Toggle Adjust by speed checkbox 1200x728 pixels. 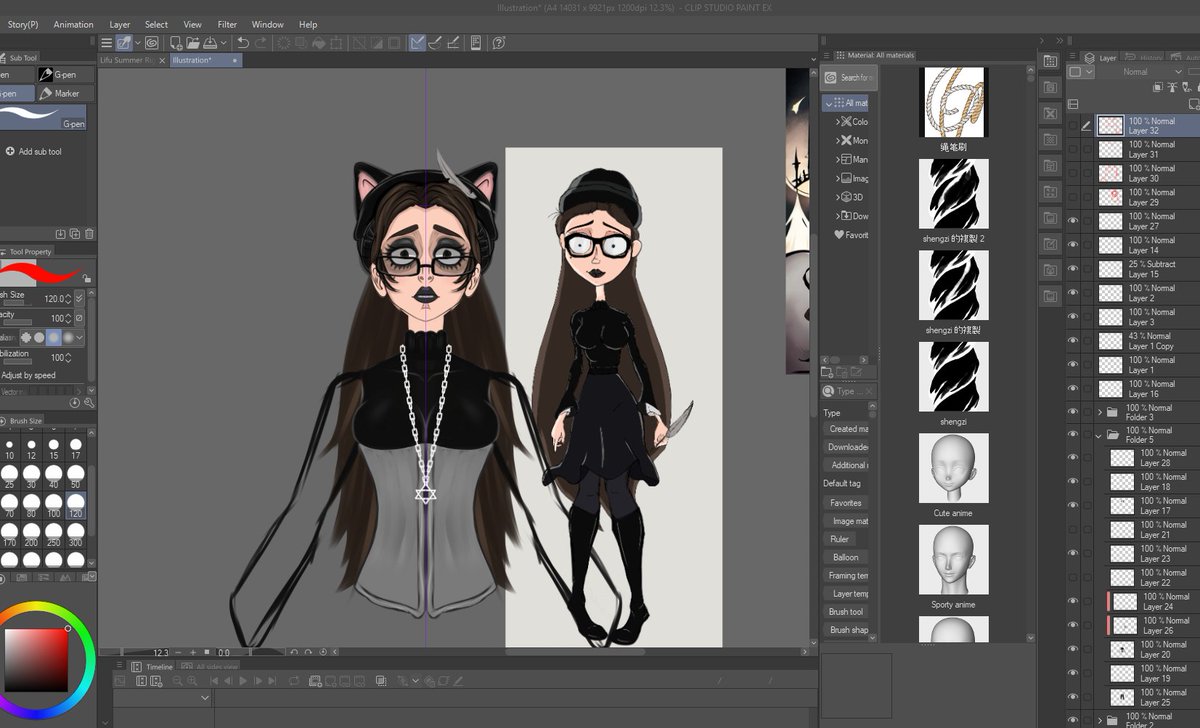click(x=28, y=375)
